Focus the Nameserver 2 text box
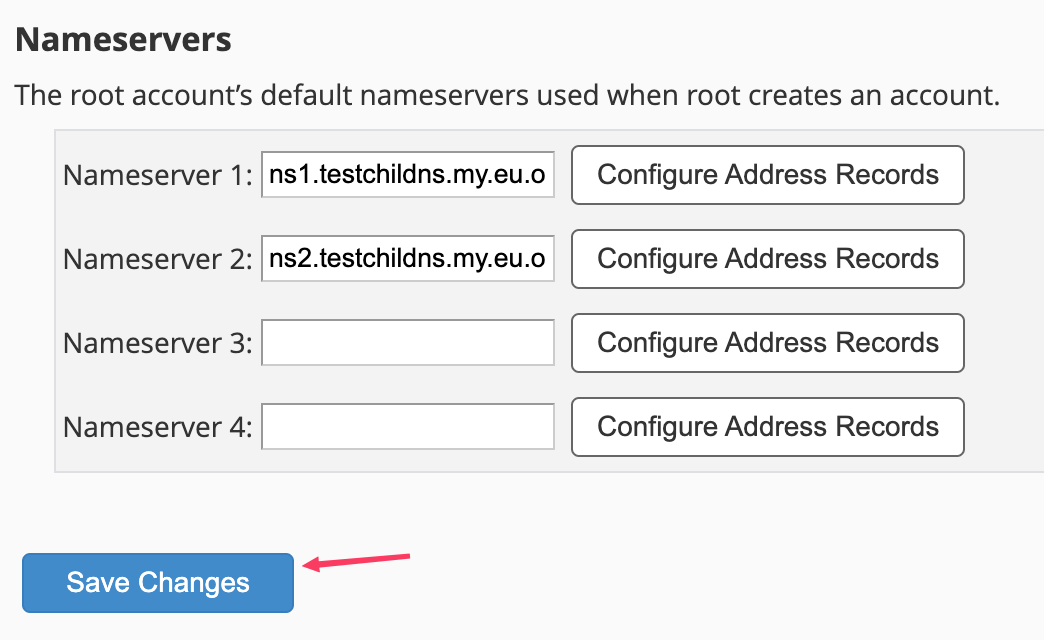The height and width of the screenshot is (640, 1044). (408, 259)
